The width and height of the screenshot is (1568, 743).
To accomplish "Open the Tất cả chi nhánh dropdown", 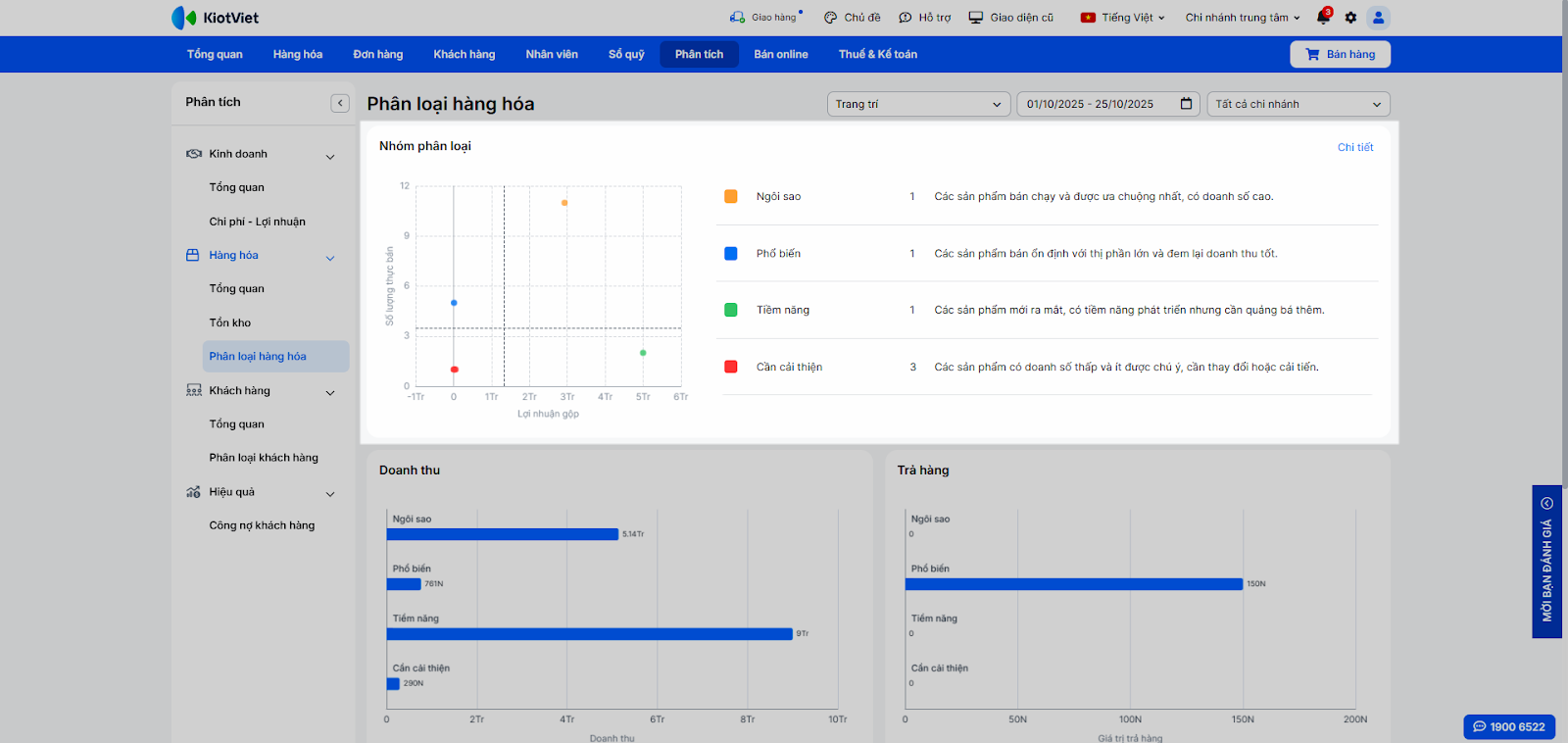I will pyautogui.click(x=1298, y=104).
